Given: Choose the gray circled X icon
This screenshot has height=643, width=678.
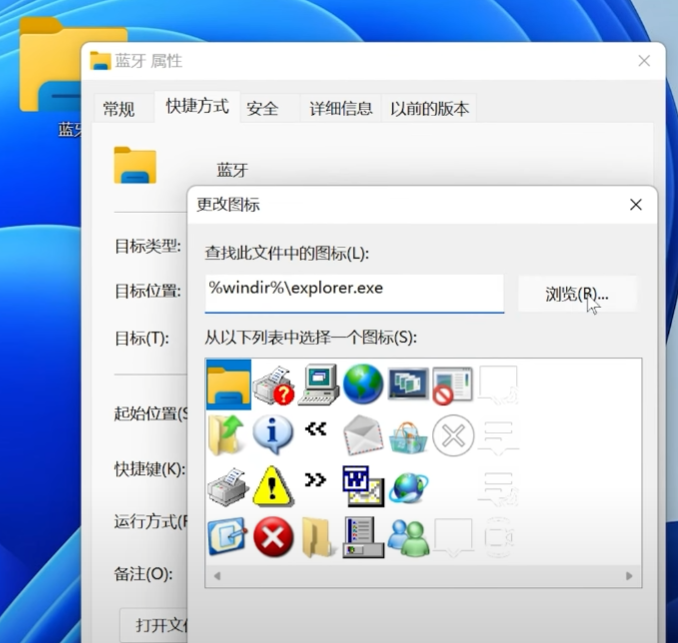Looking at the screenshot, I should click(x=453, y=435).
